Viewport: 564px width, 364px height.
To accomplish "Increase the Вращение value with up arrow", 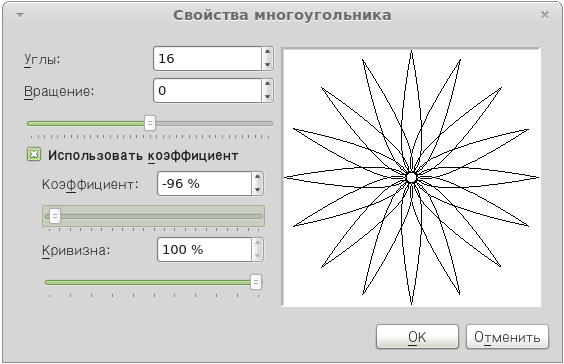I will (x=267, y=84).
